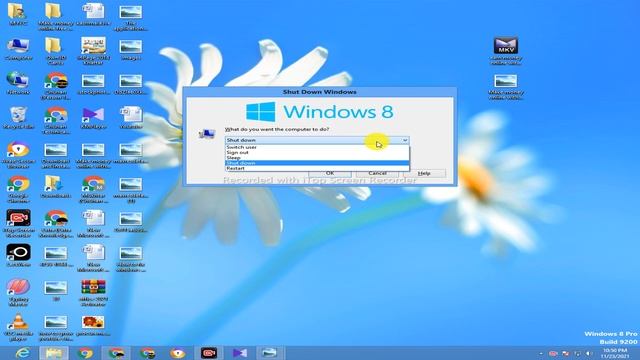Click the purple MKPlayer taskbar icon
Screen dimensions: 640x360
240,353
